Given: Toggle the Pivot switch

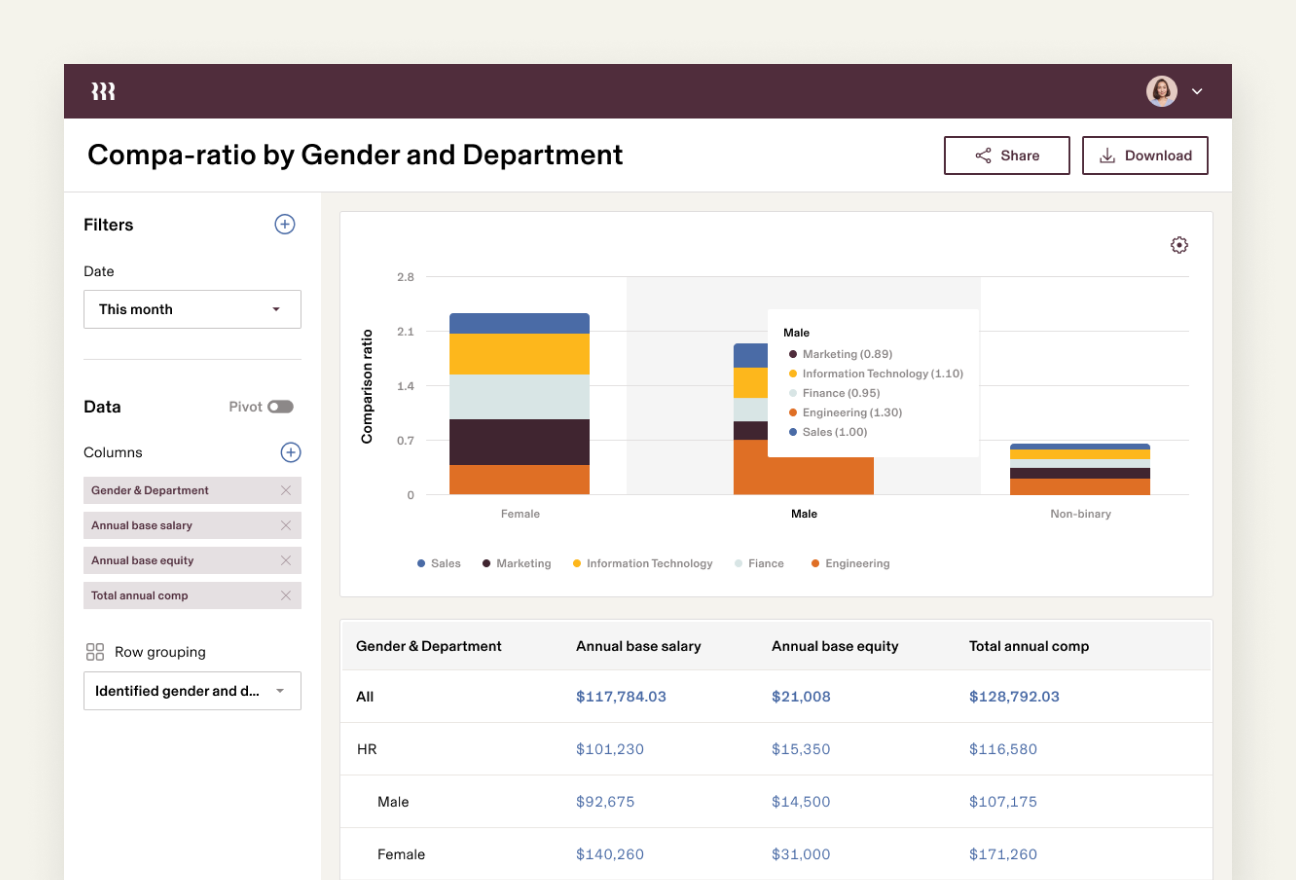Looking at the screenshot, I should 280,407.
